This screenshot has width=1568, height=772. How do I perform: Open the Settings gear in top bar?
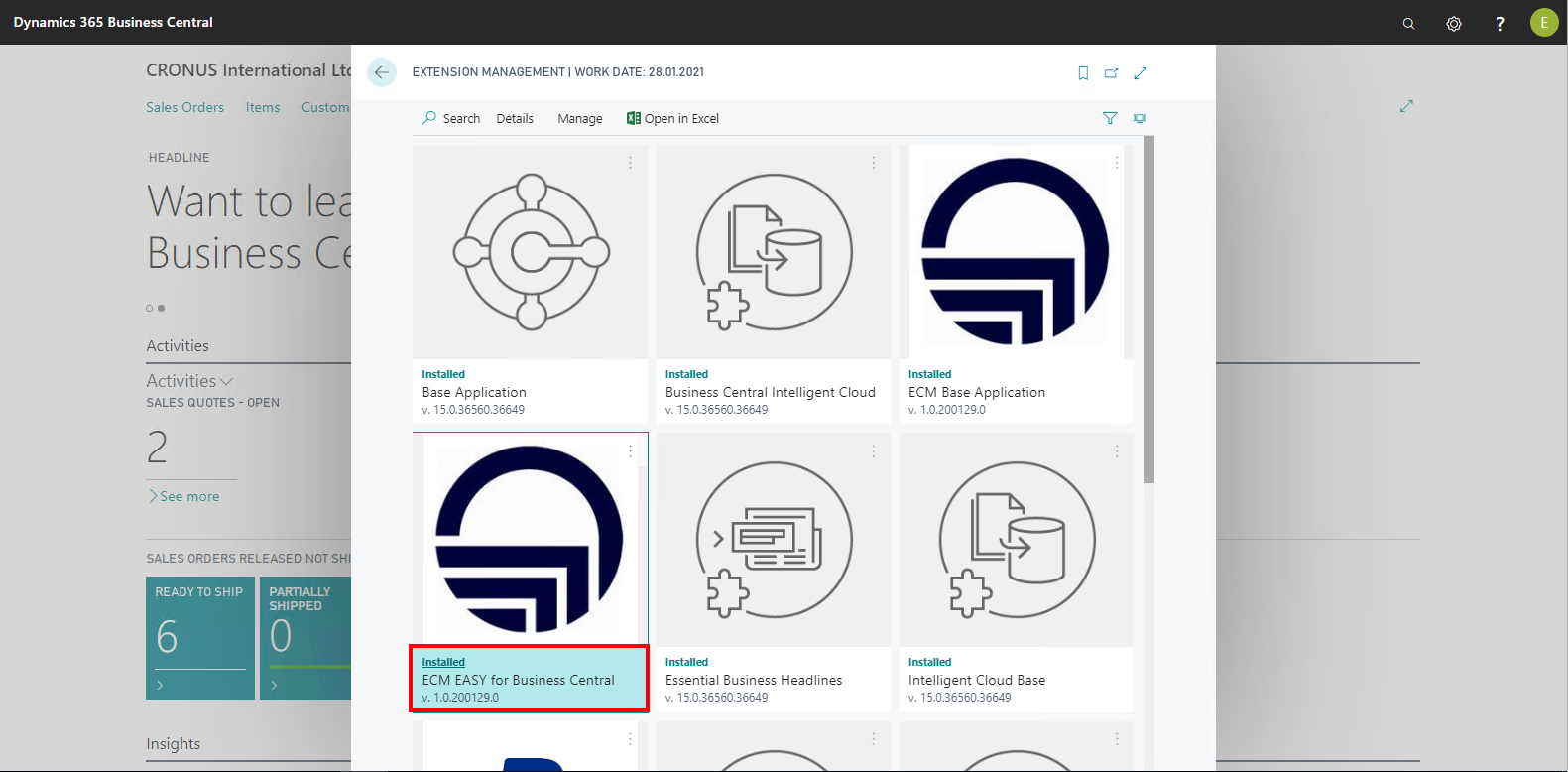tap(1454, 23)
